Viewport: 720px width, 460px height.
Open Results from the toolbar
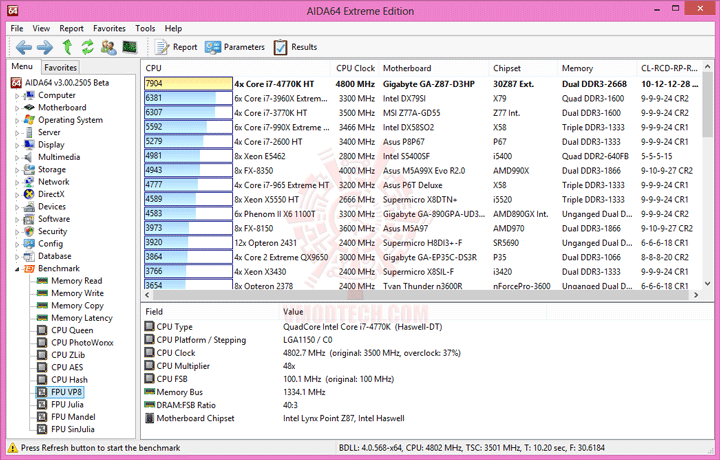(295, 47)
